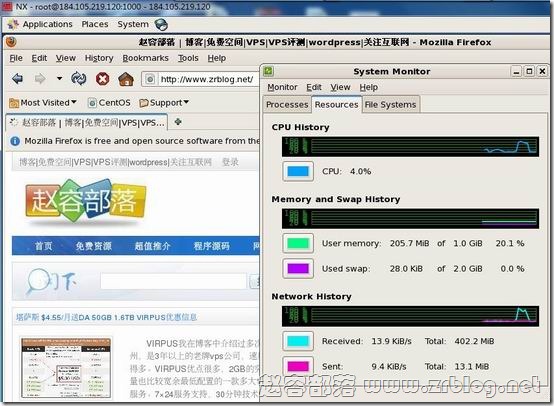
Task: Select the 赵容部落 browser tab
Action: pos(87,123)
